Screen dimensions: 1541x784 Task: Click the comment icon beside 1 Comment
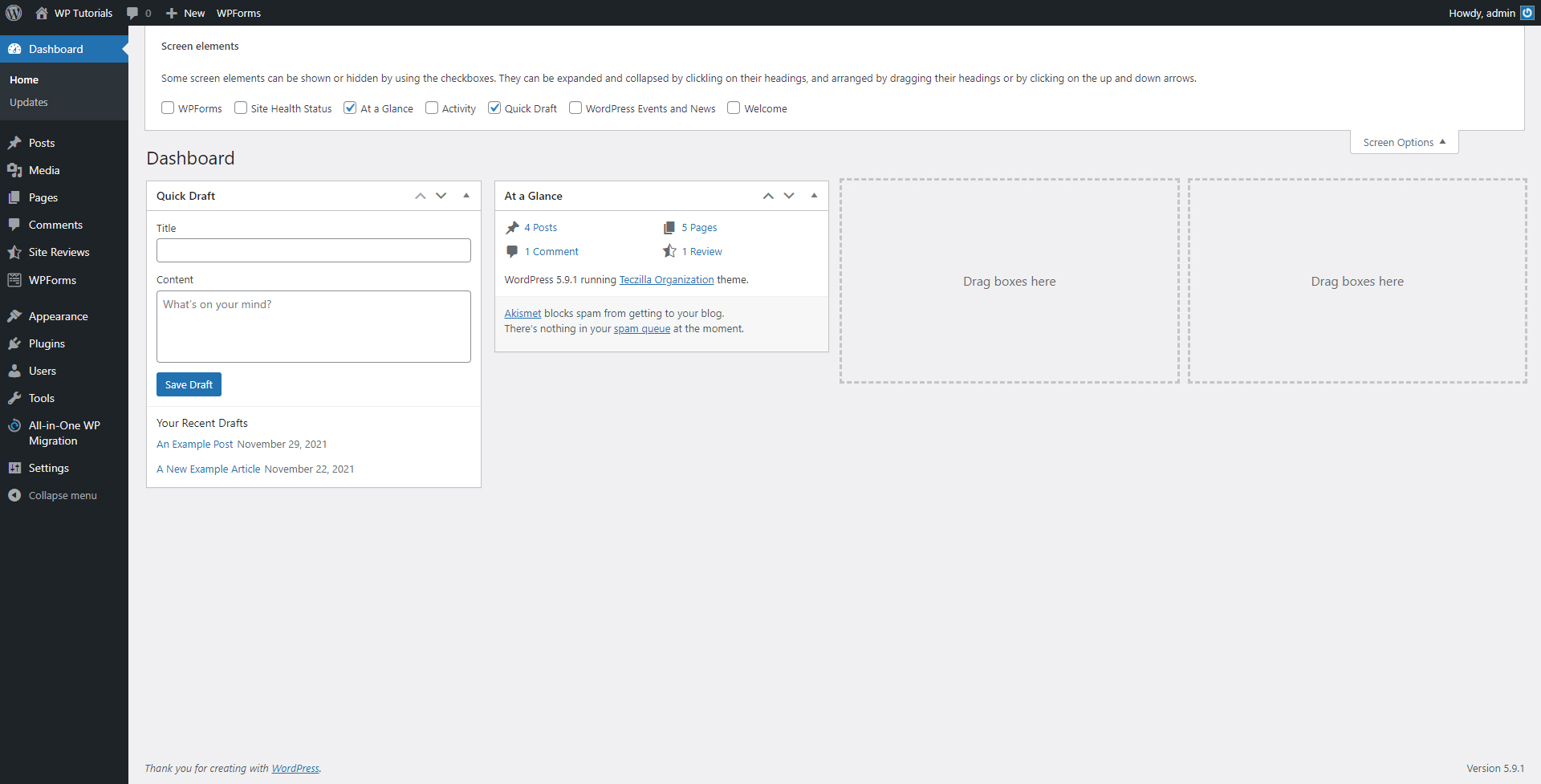(x=512, y=251)
